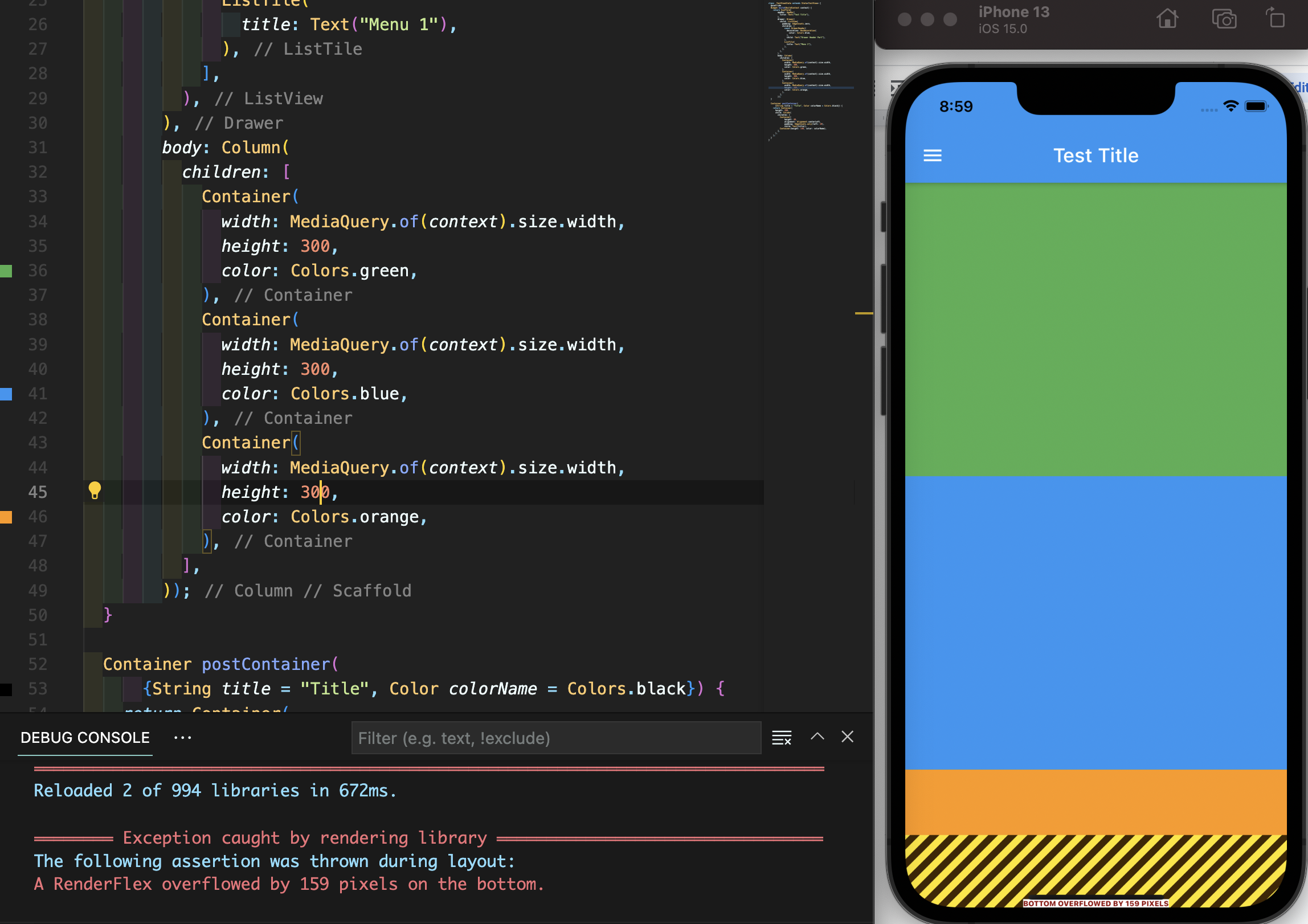Open the hamburger drawer menu in app
The width and height of the screenshot is (1308, 924).
(932, 156)
